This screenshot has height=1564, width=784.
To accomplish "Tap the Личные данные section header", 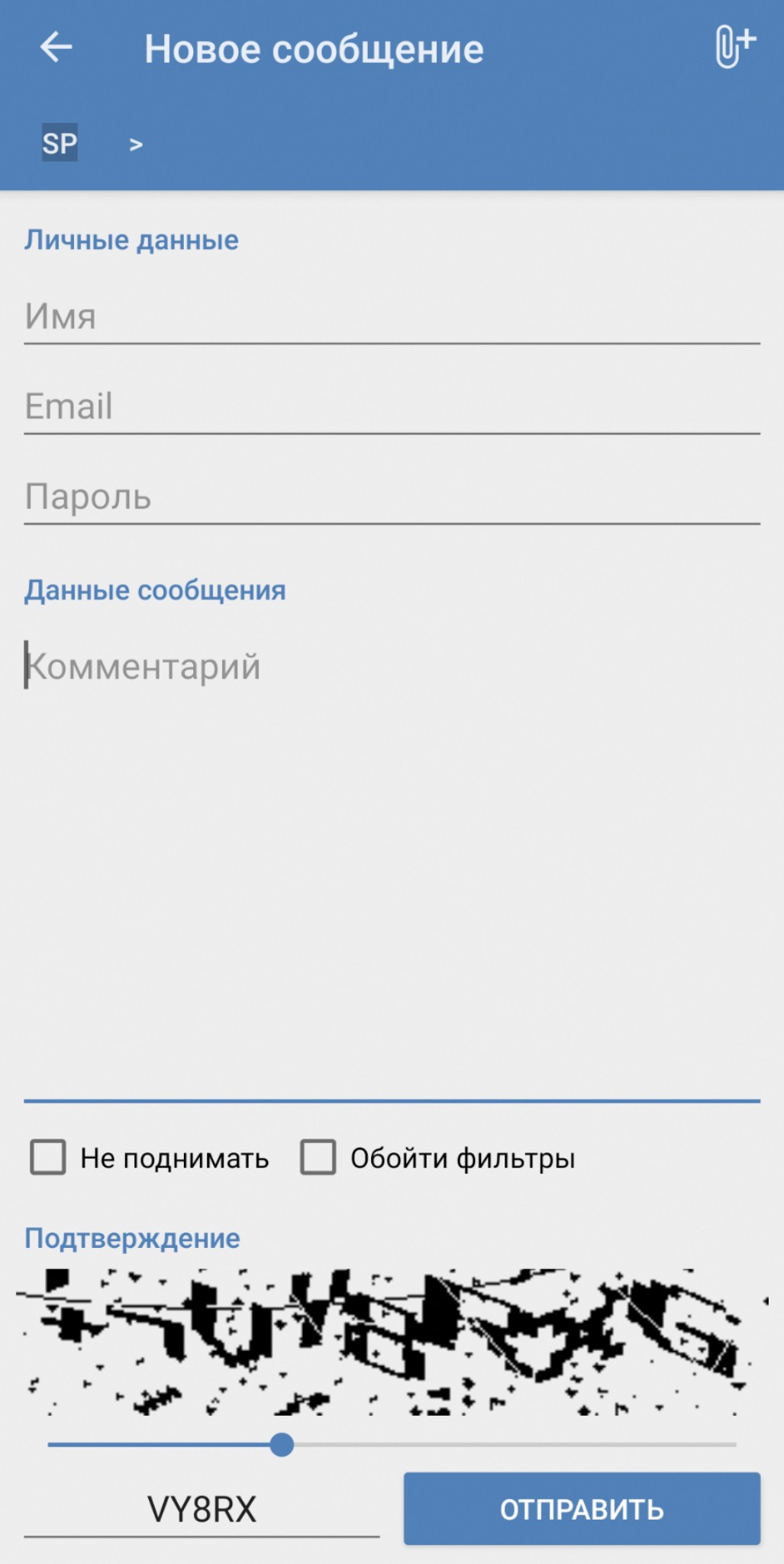I will 131,240.
